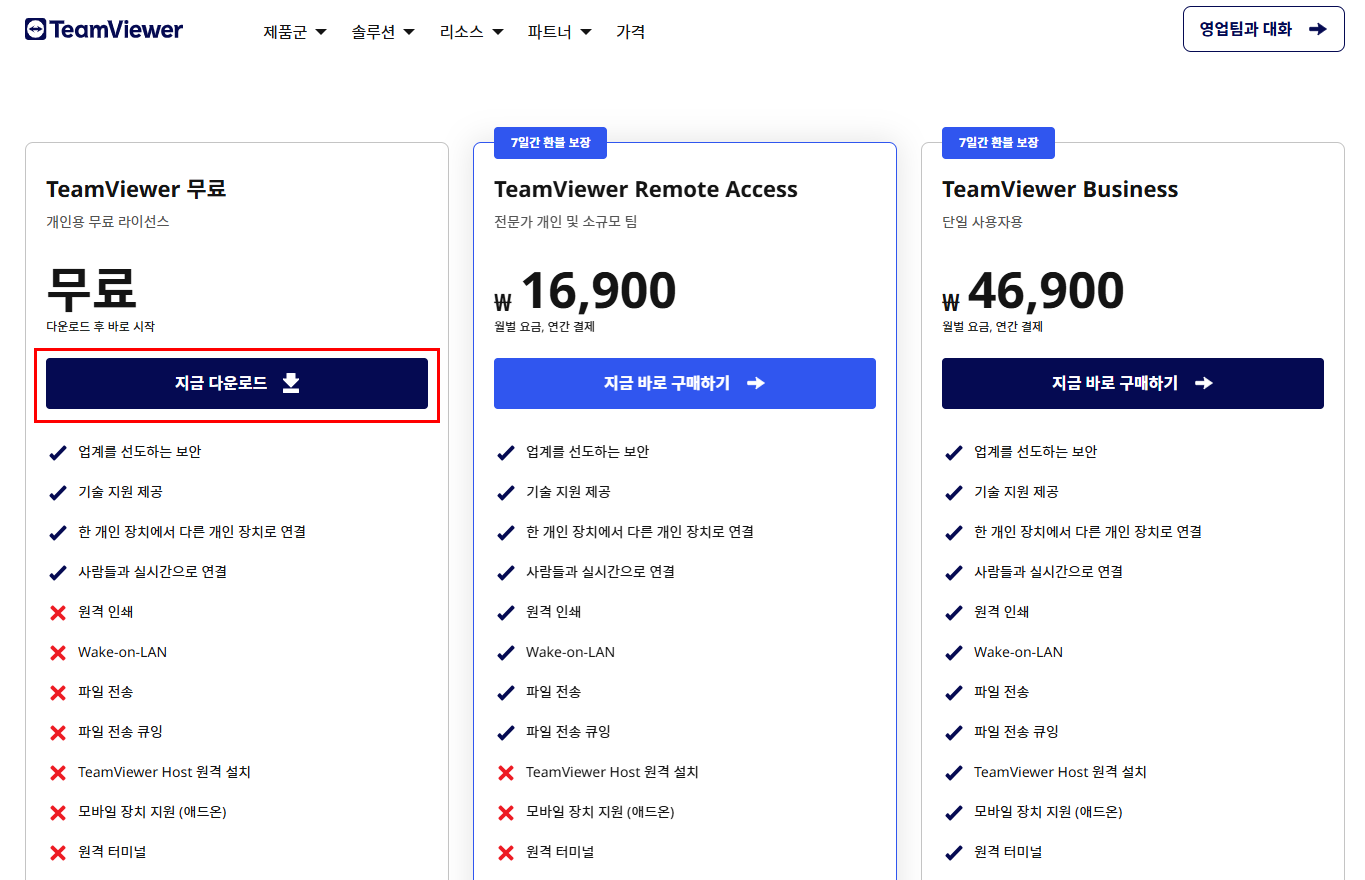The width and height of the screenshot is (1365, 880).
Task: Click 지금 다운로드 for the free plan
Action: (237, 383)
